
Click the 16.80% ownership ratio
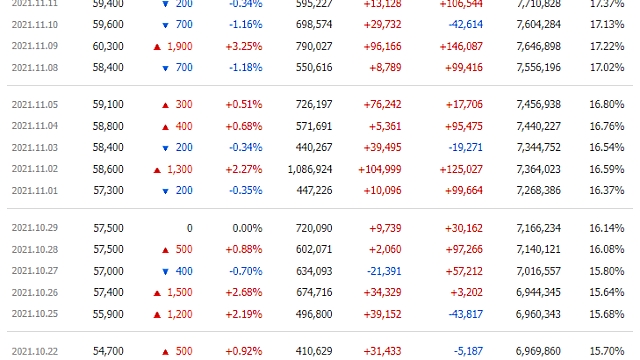click(x=607, y=104)
